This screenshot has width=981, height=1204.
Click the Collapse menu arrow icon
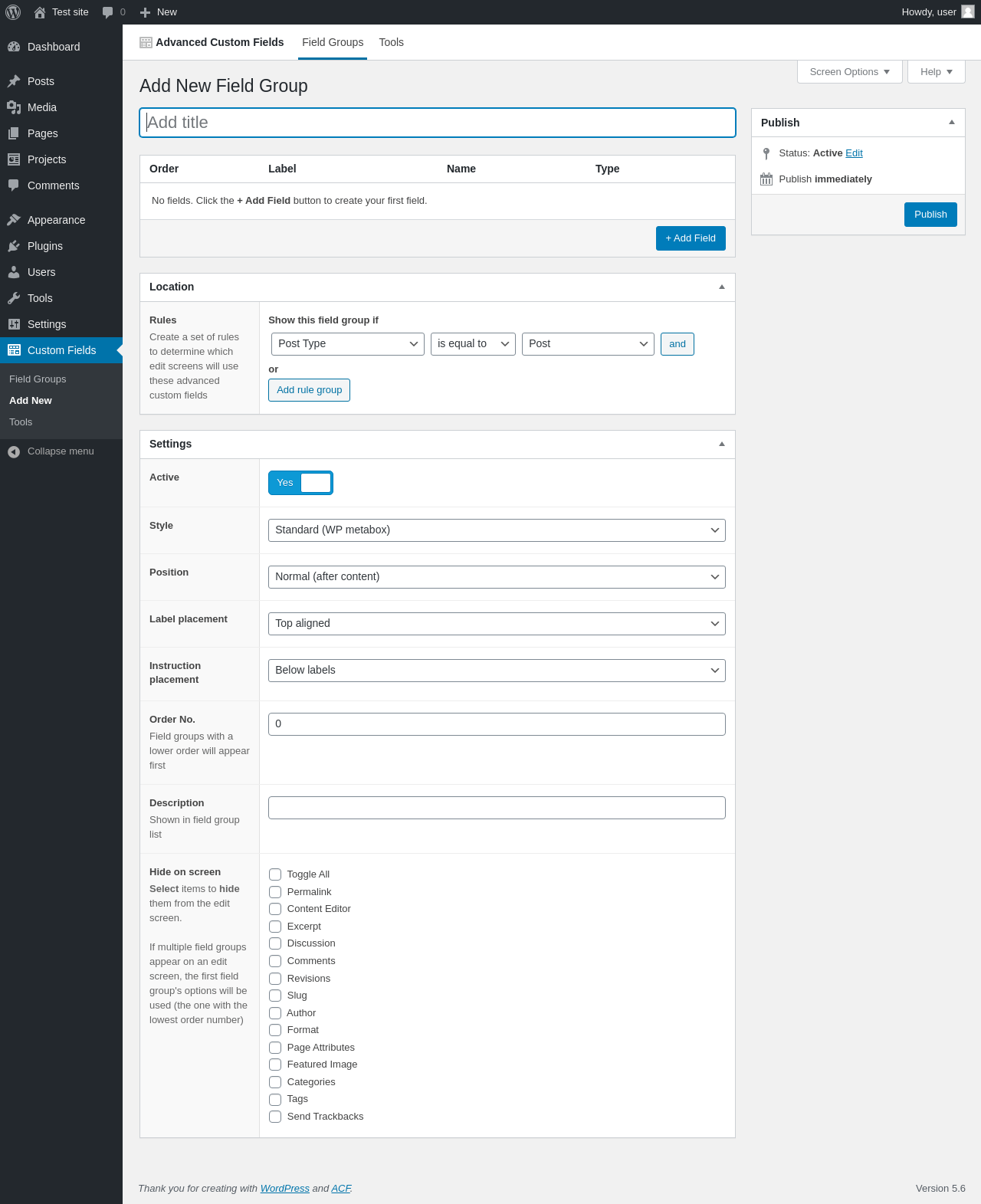click(14, 452)
